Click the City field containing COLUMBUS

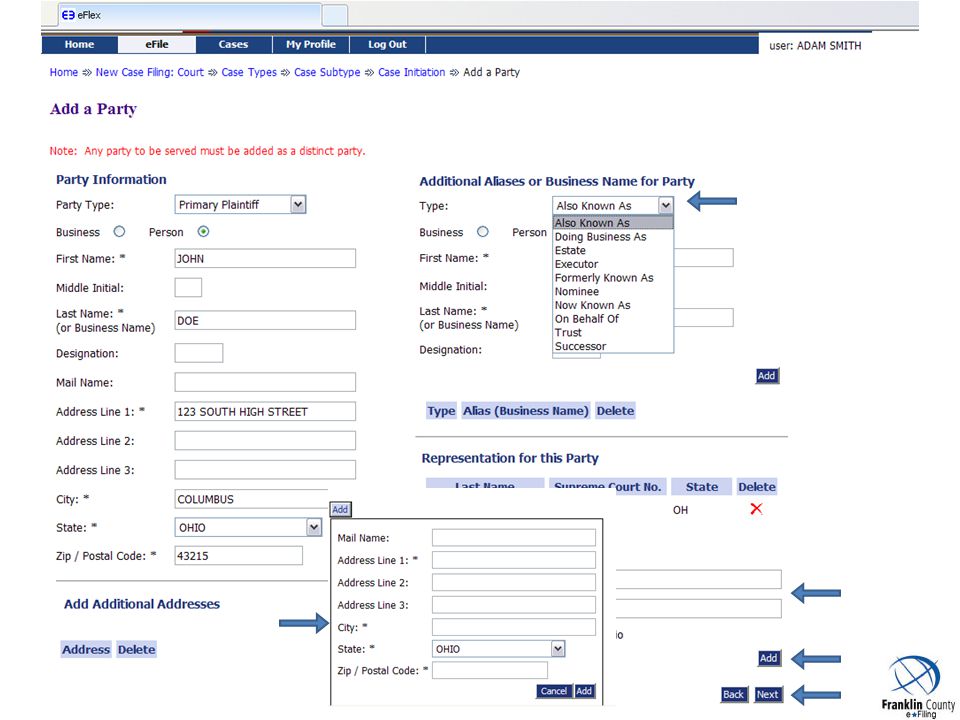(251, 499)
